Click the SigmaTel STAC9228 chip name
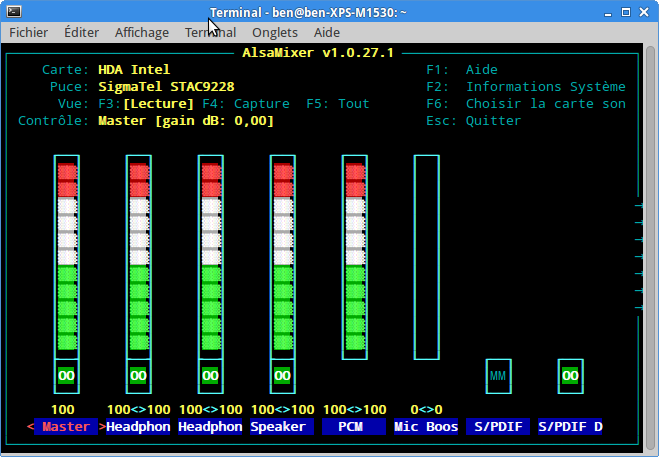Screen dimensions: 659x457 point(166,87)
